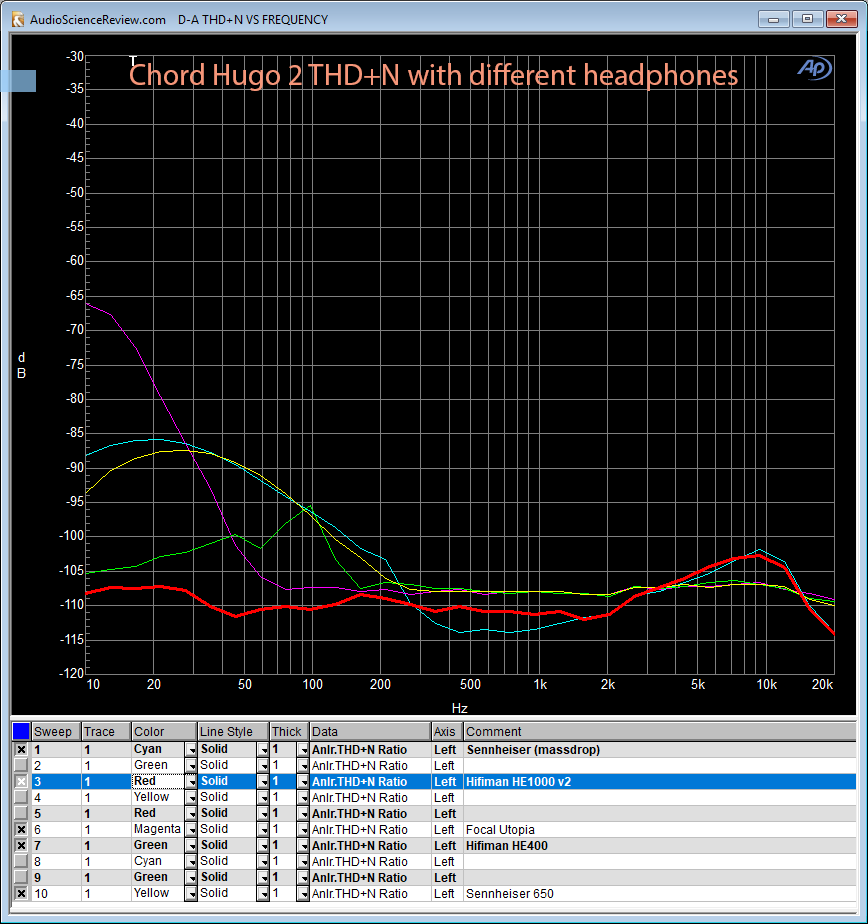868x924 pixels.
Task: Click the Comment column header
Action: [659, 731]
